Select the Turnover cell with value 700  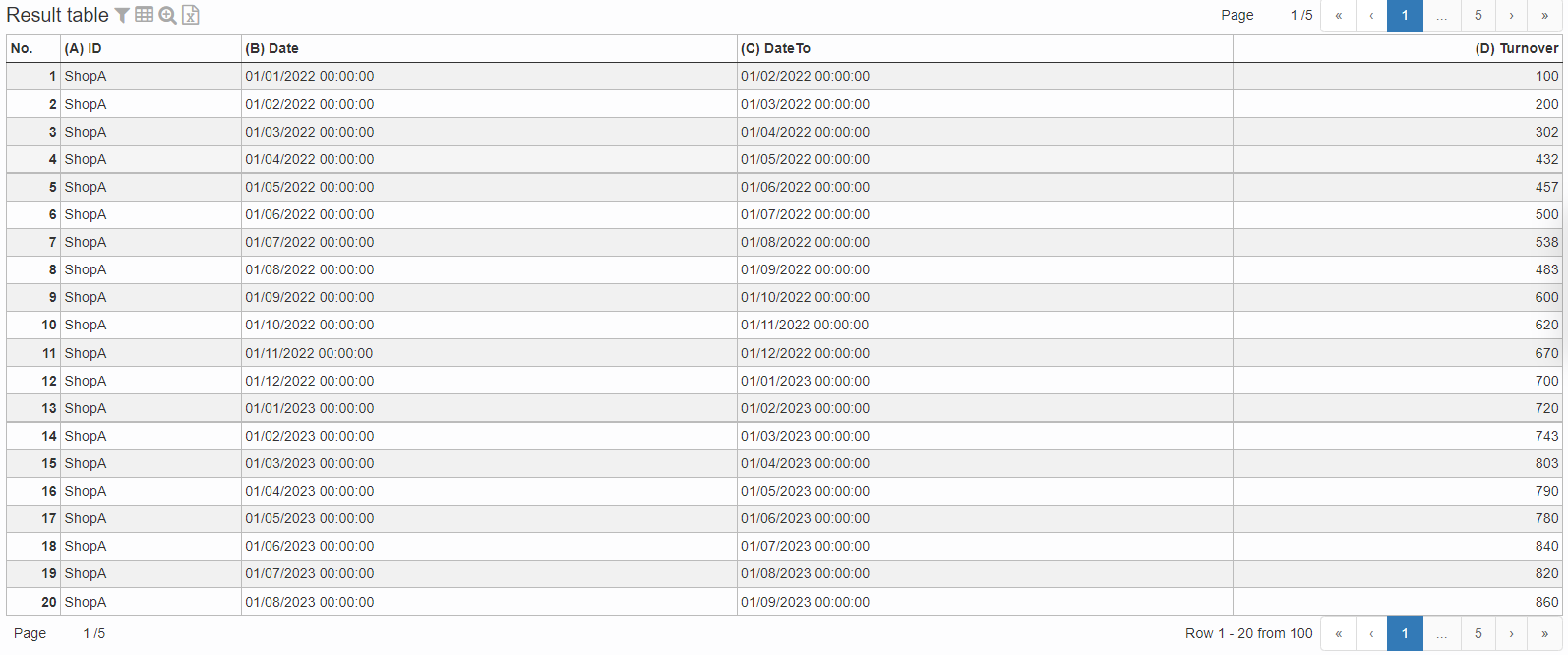[1398, 381]
